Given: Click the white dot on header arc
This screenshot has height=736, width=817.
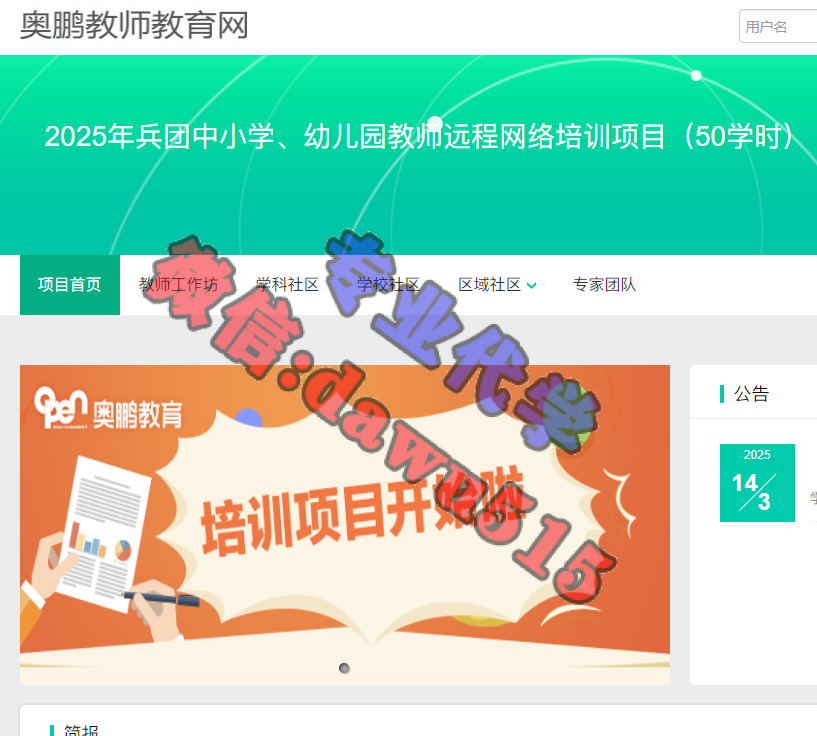Looking at the screenshot, I should pos(696,76).
